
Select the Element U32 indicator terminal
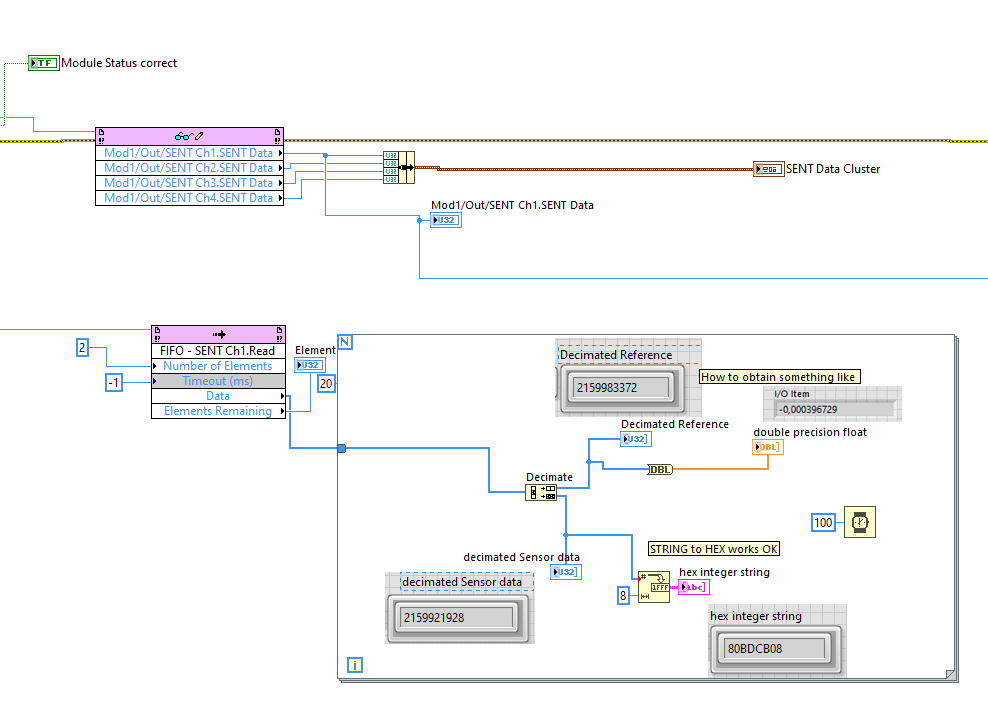309,365
